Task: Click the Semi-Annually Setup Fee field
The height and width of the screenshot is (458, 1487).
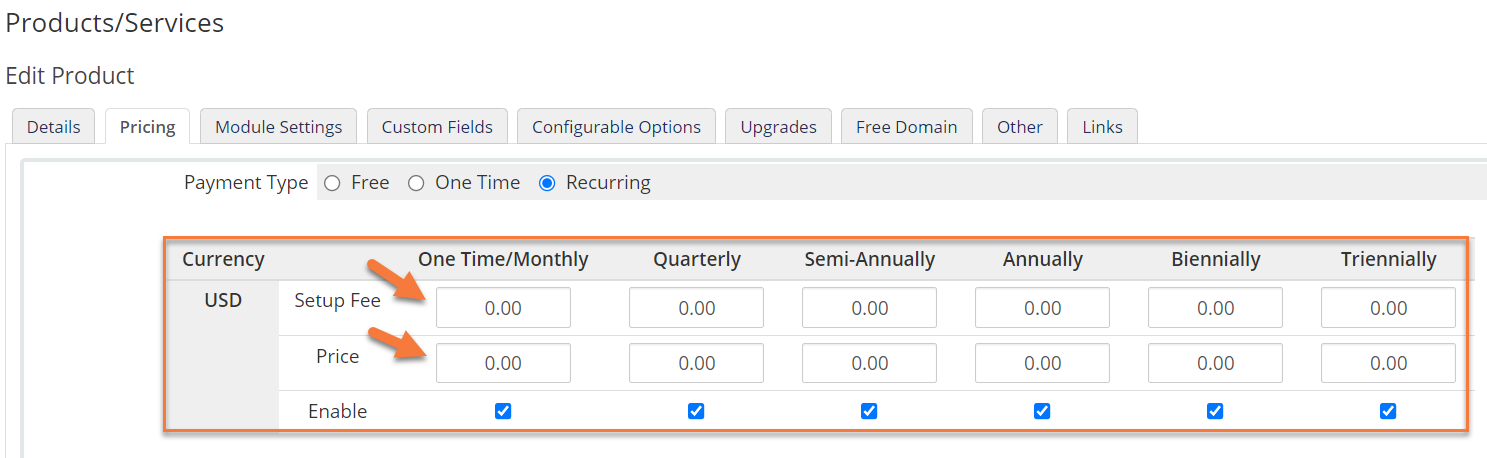Action: pos(869,308)
